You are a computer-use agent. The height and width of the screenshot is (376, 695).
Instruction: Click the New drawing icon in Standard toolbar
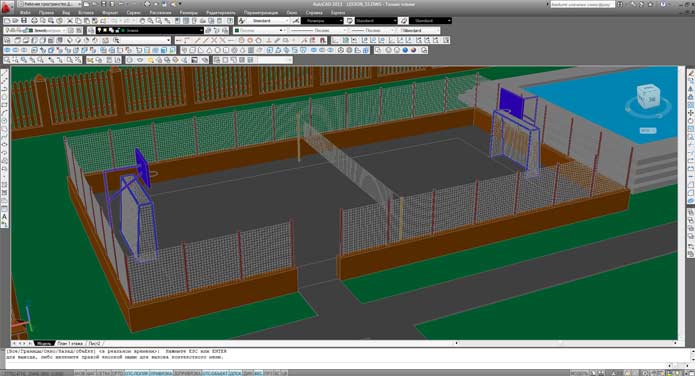point(8,21)
